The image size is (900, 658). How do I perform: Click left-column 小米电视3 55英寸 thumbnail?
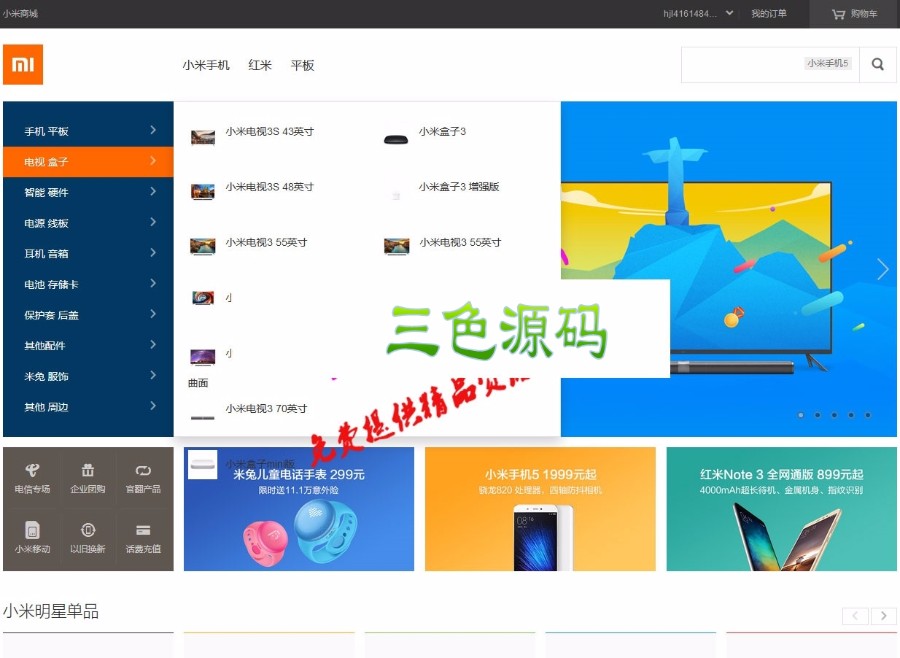203,247
